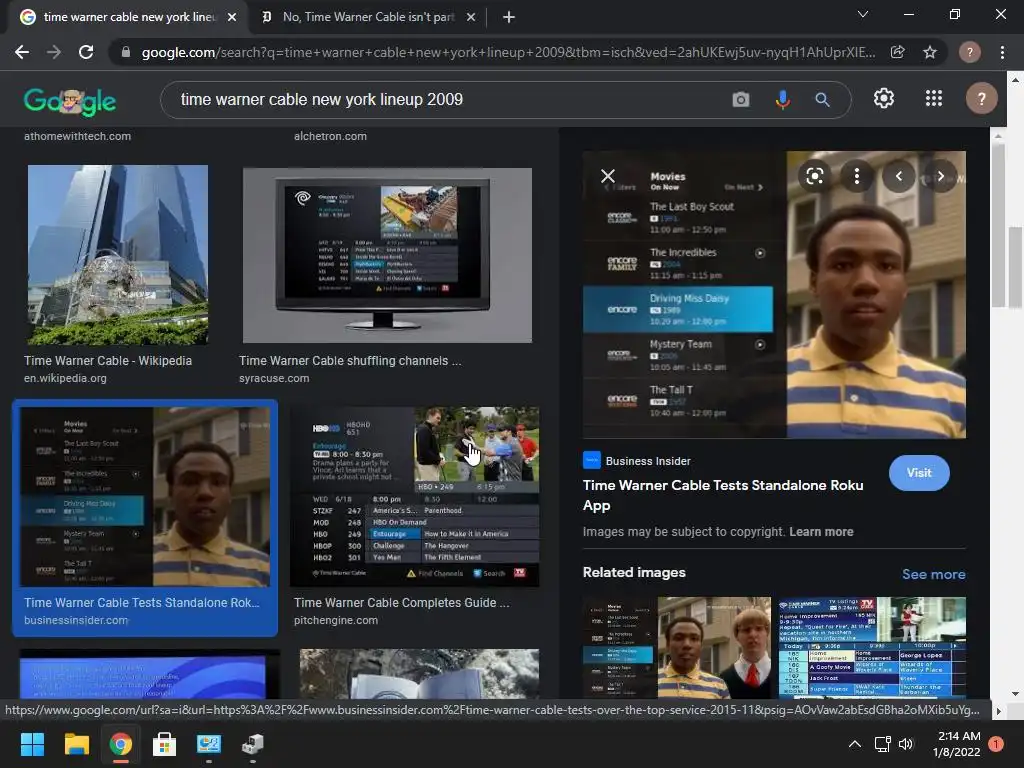1024x768 pixels.
Task: Submit search with the magnifier icon
Action: pos(822,100)
